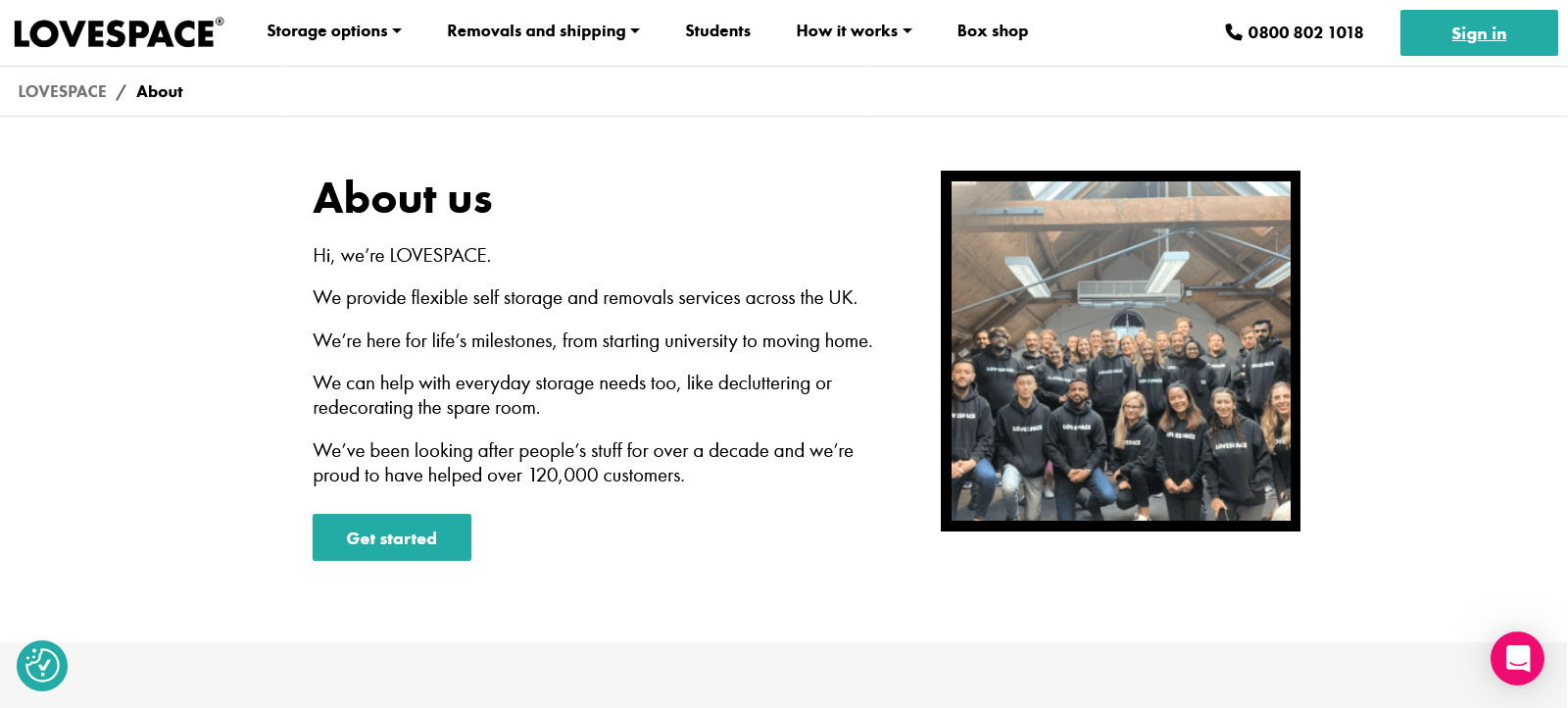Image resolution: width=1568 pixels, height=708 pixels.
Task: Open the cookie preferences badge
Action: [x=42, y=666]
